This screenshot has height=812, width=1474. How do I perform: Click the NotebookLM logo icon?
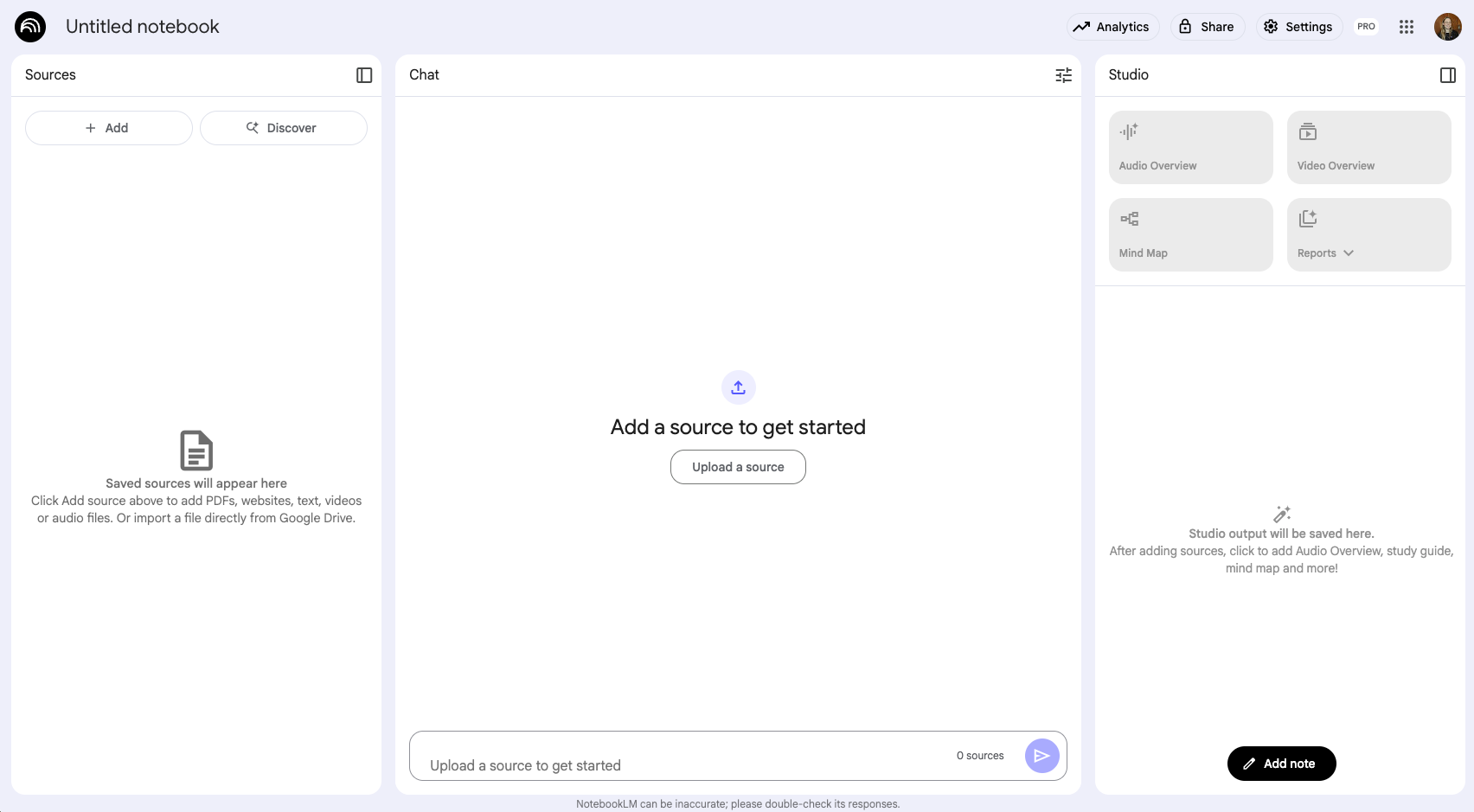coord(30,27)
